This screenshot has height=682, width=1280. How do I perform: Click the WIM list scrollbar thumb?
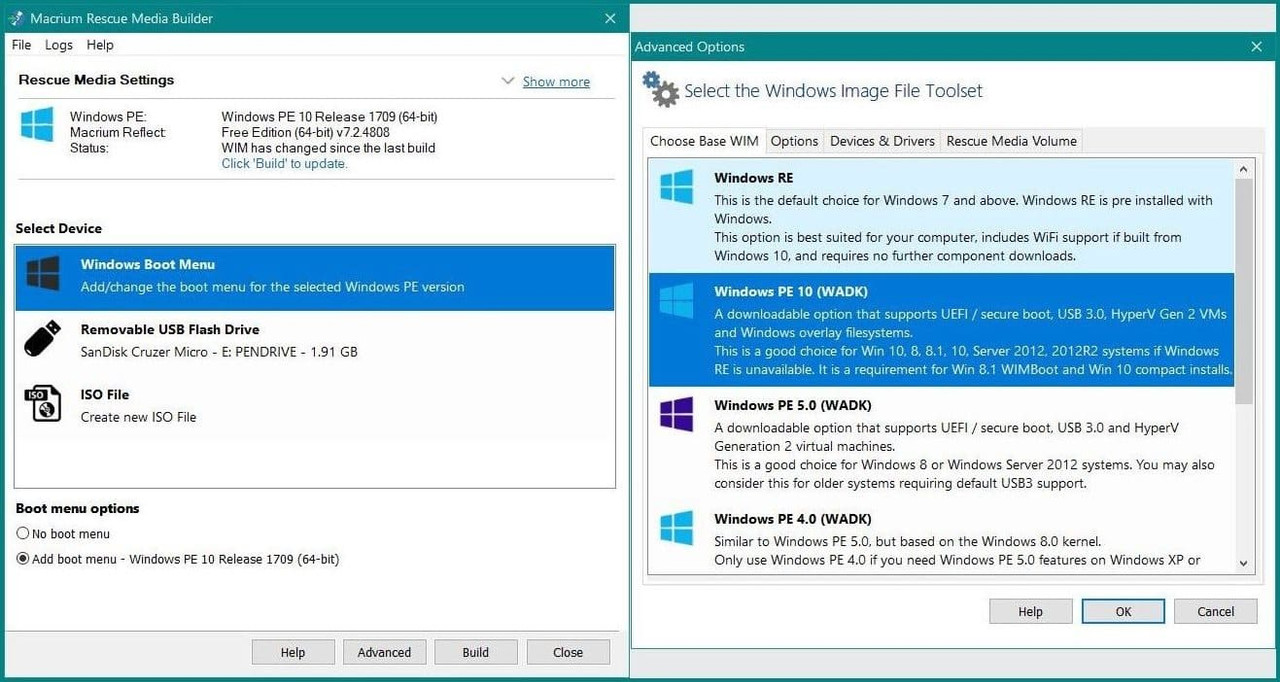[1245, 291]
